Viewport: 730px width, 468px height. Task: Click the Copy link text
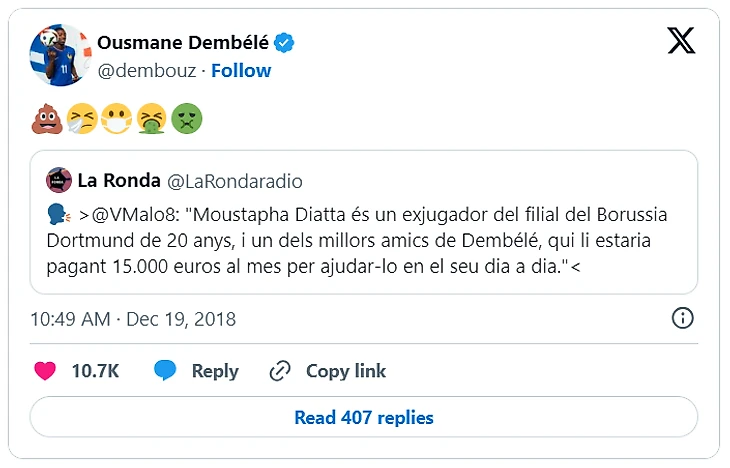click(x=346, y=371)
